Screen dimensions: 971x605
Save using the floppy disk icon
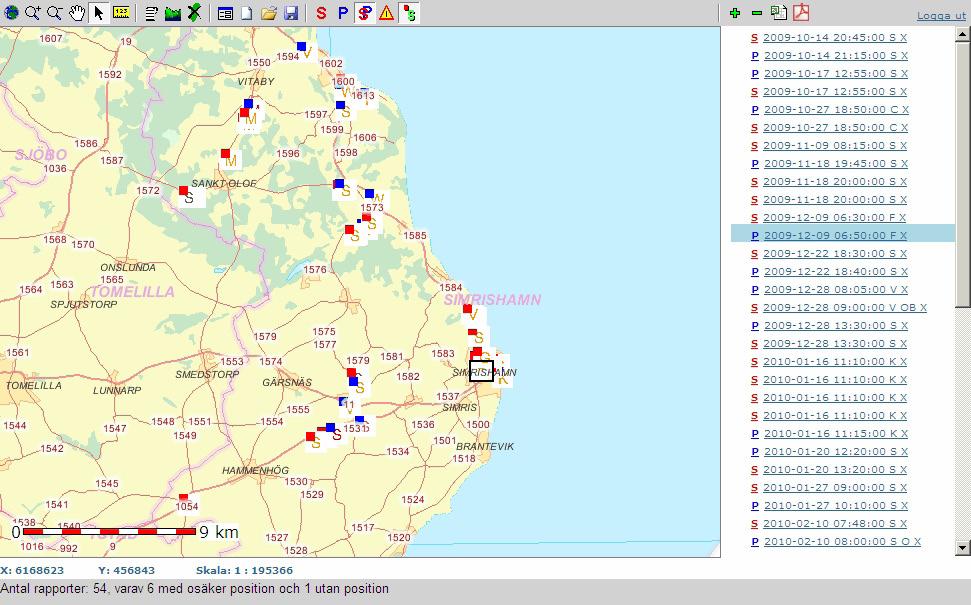pyautogui.click(x=291, y=12)
